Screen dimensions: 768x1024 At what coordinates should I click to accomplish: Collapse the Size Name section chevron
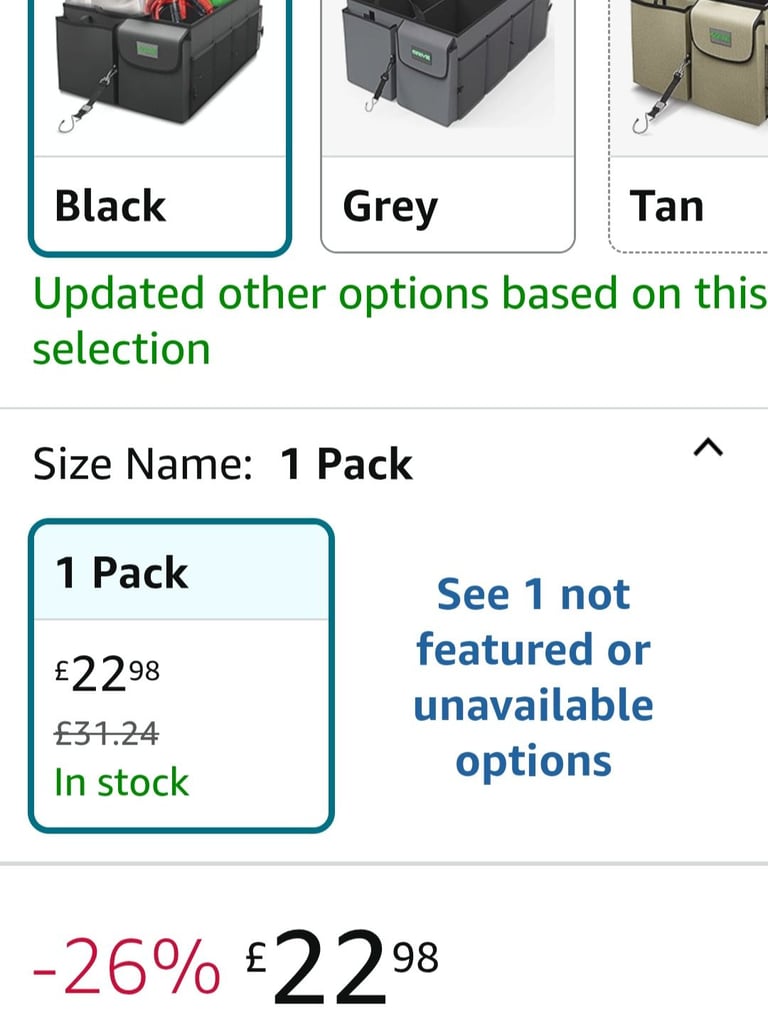pos(708,448)
